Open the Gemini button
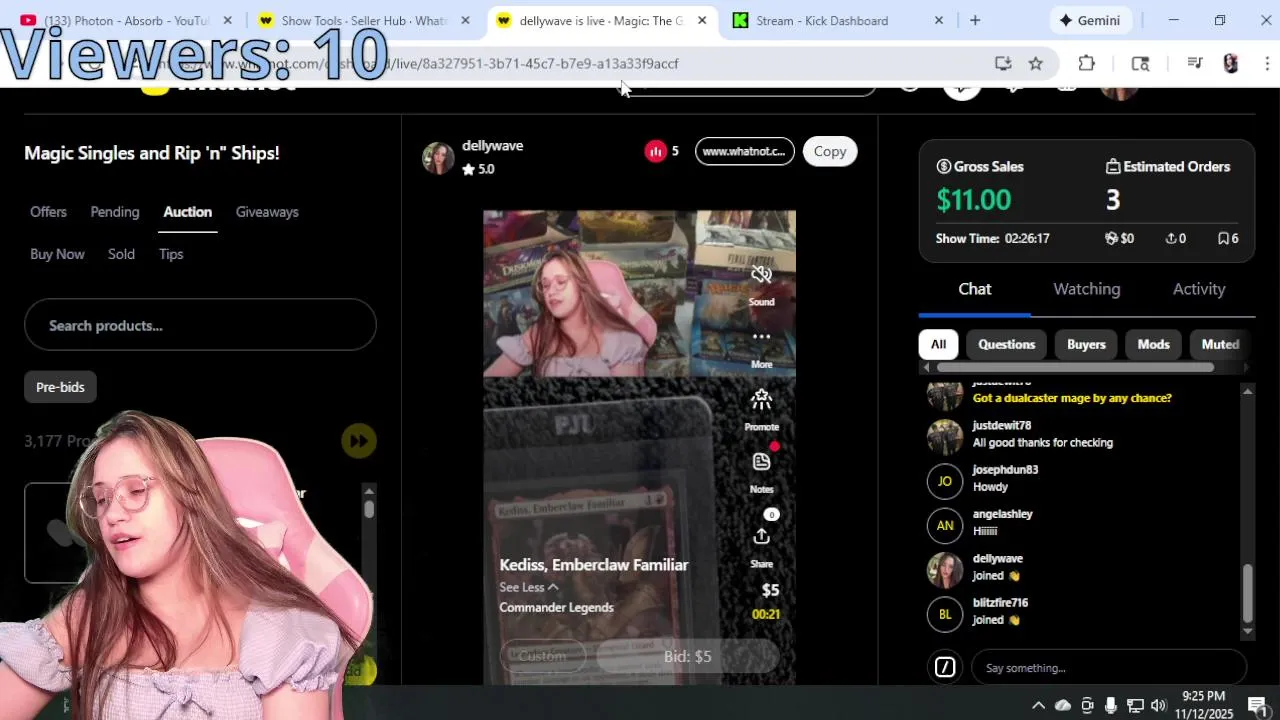 [1090, 20]
